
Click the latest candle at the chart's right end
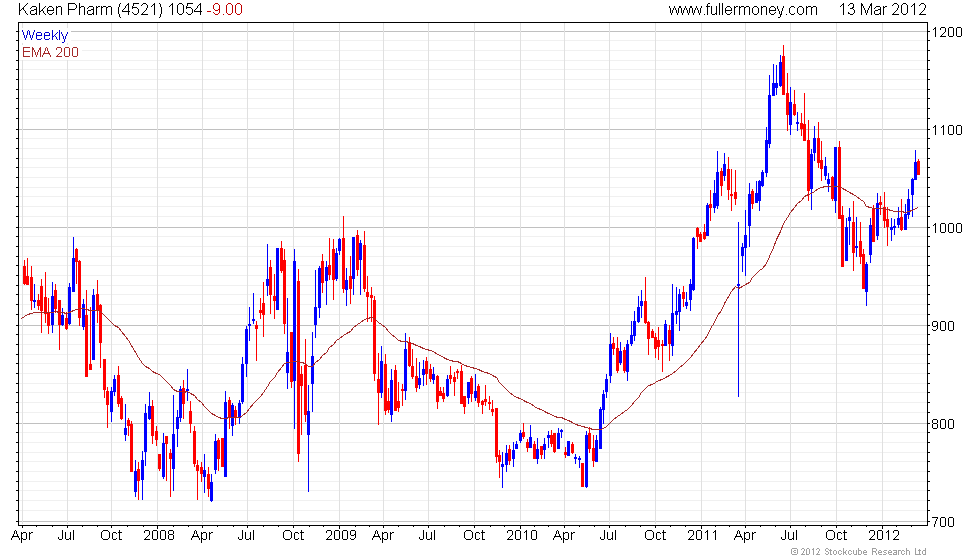[918, 168]
